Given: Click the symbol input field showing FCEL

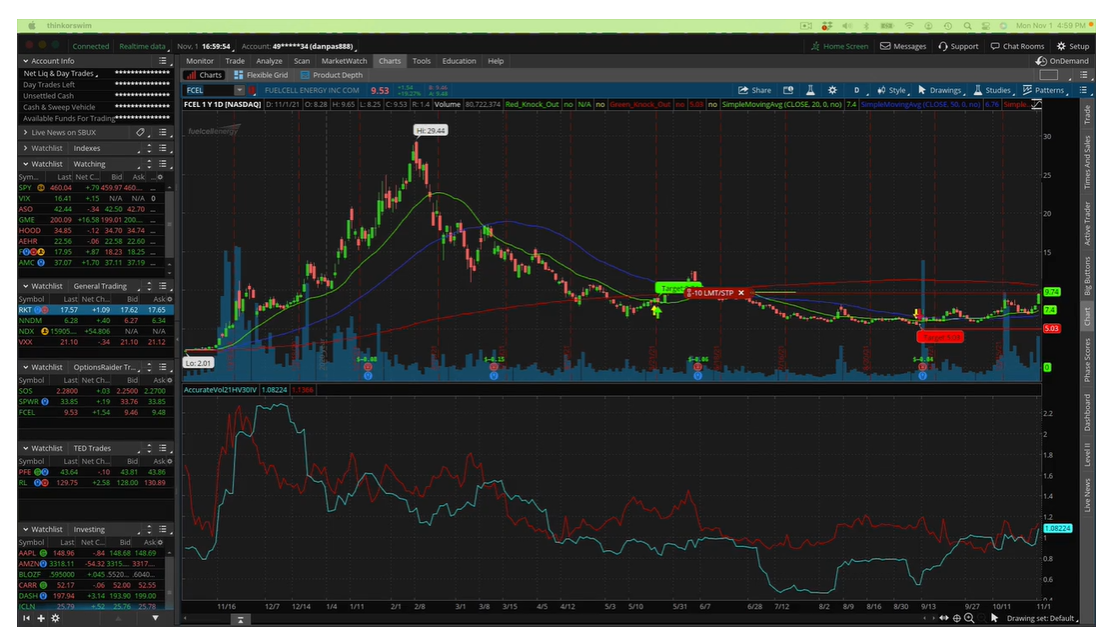Looking at the screenshot, I should coord(209,90).
